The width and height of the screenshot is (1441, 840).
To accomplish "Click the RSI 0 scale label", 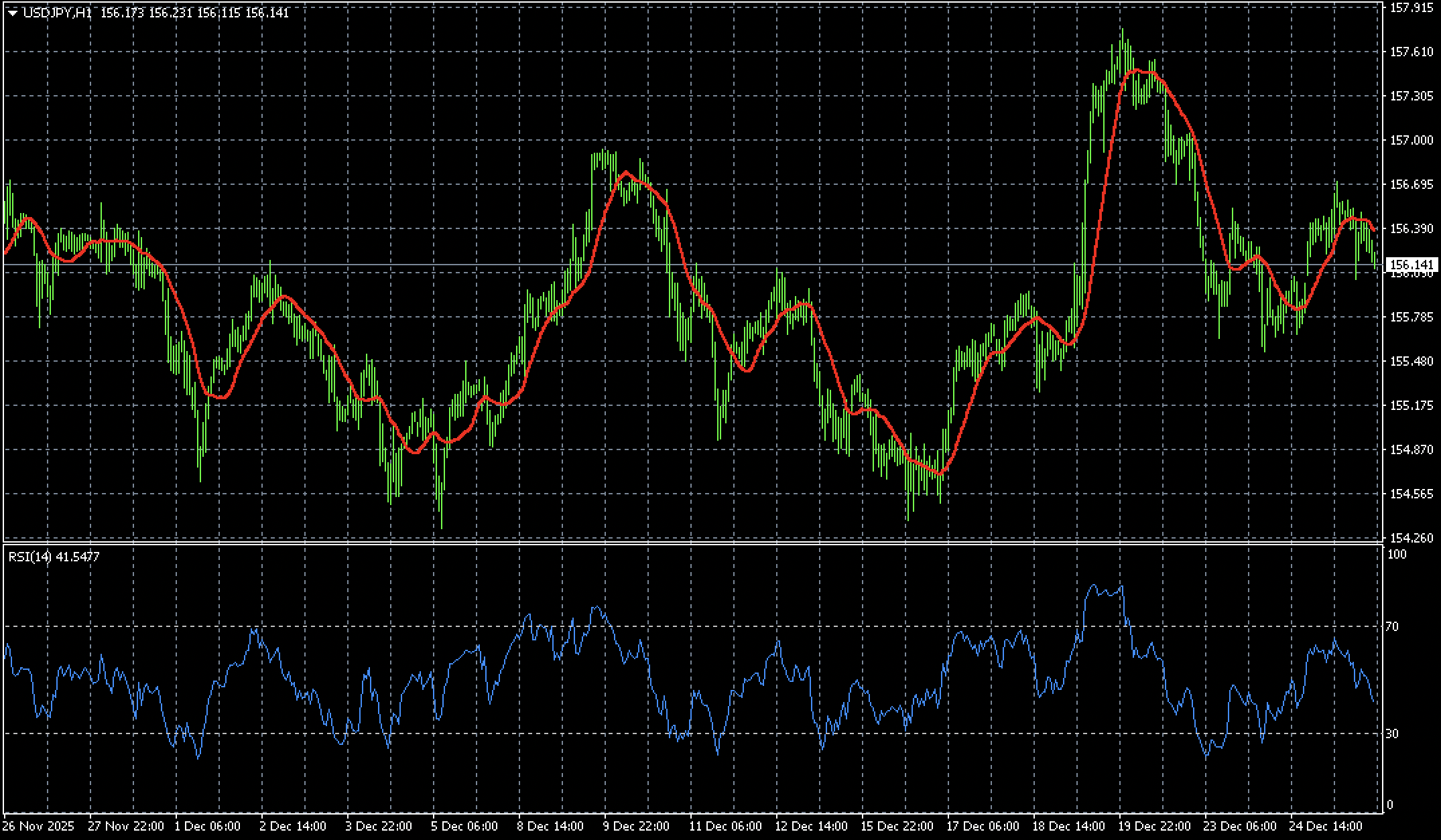I will point(1389,804).
